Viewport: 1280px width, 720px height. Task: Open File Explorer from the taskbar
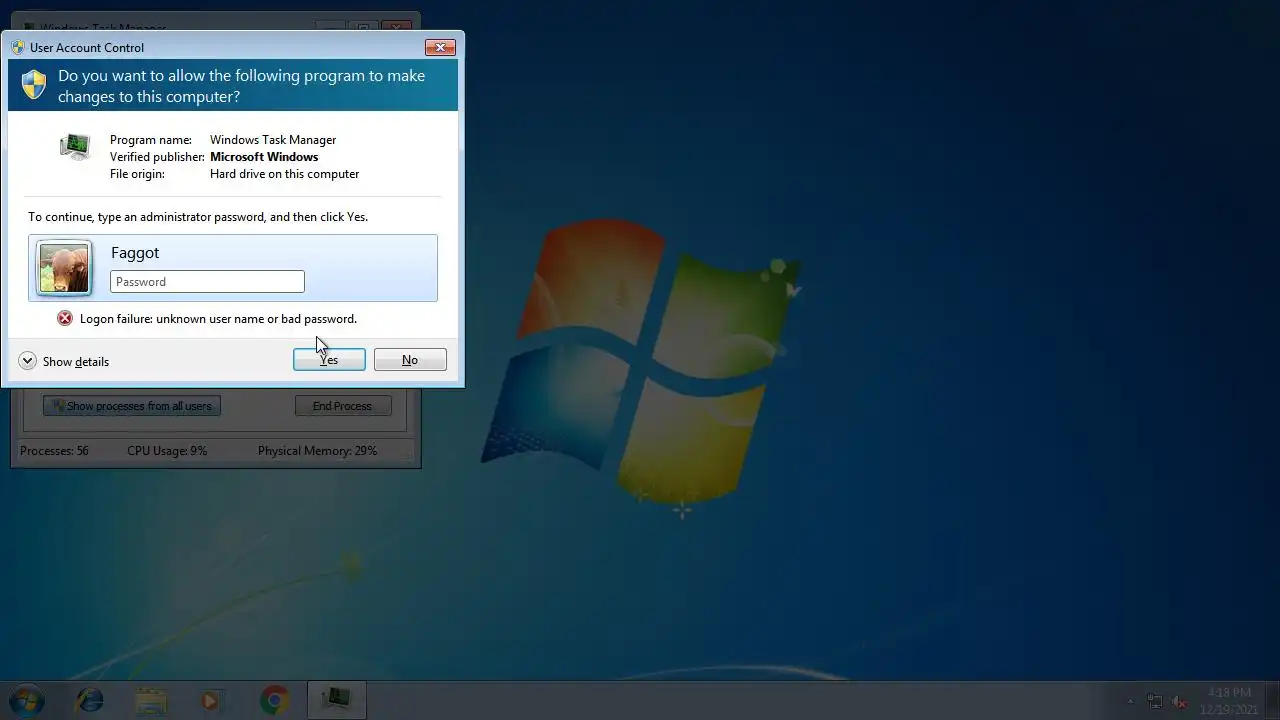(151, 700)
